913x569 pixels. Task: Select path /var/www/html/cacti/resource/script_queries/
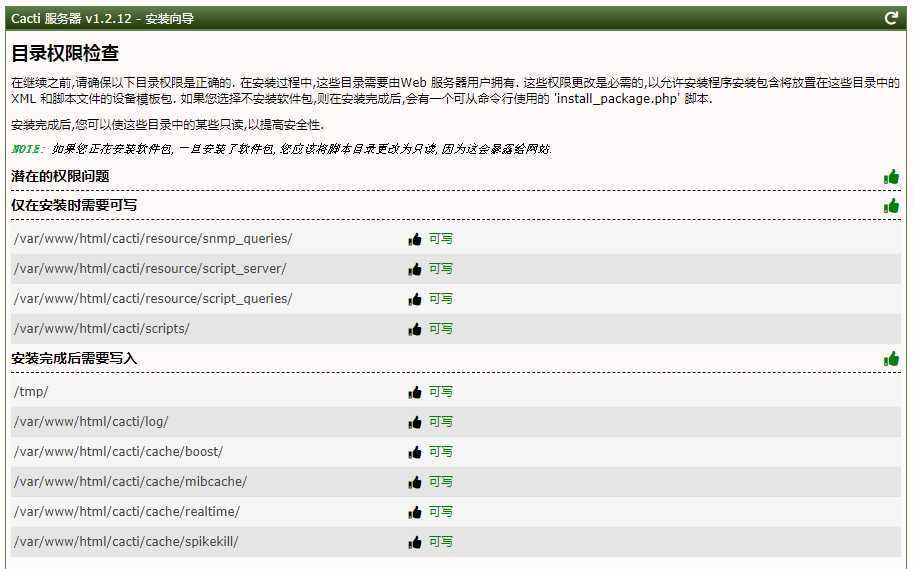153,299
